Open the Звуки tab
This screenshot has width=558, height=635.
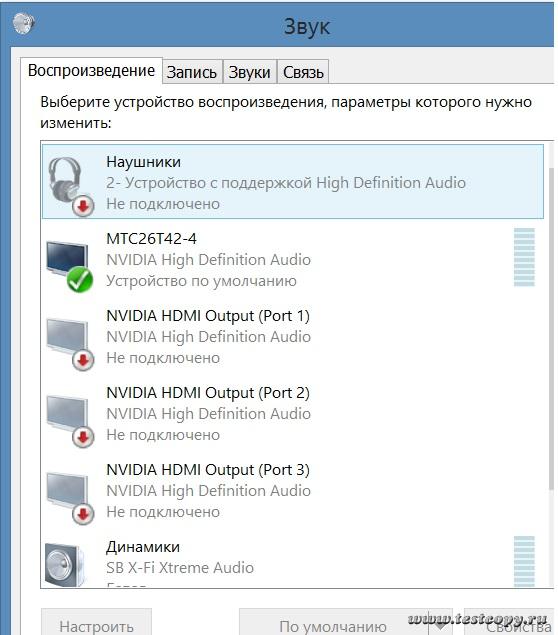pyautogui.click(x=249, y=72)
